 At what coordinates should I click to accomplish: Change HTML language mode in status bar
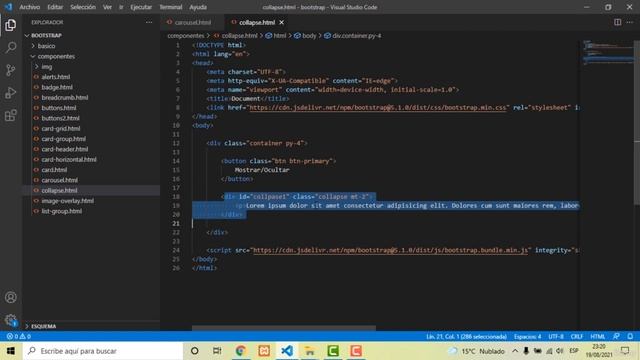pos(598,336)
